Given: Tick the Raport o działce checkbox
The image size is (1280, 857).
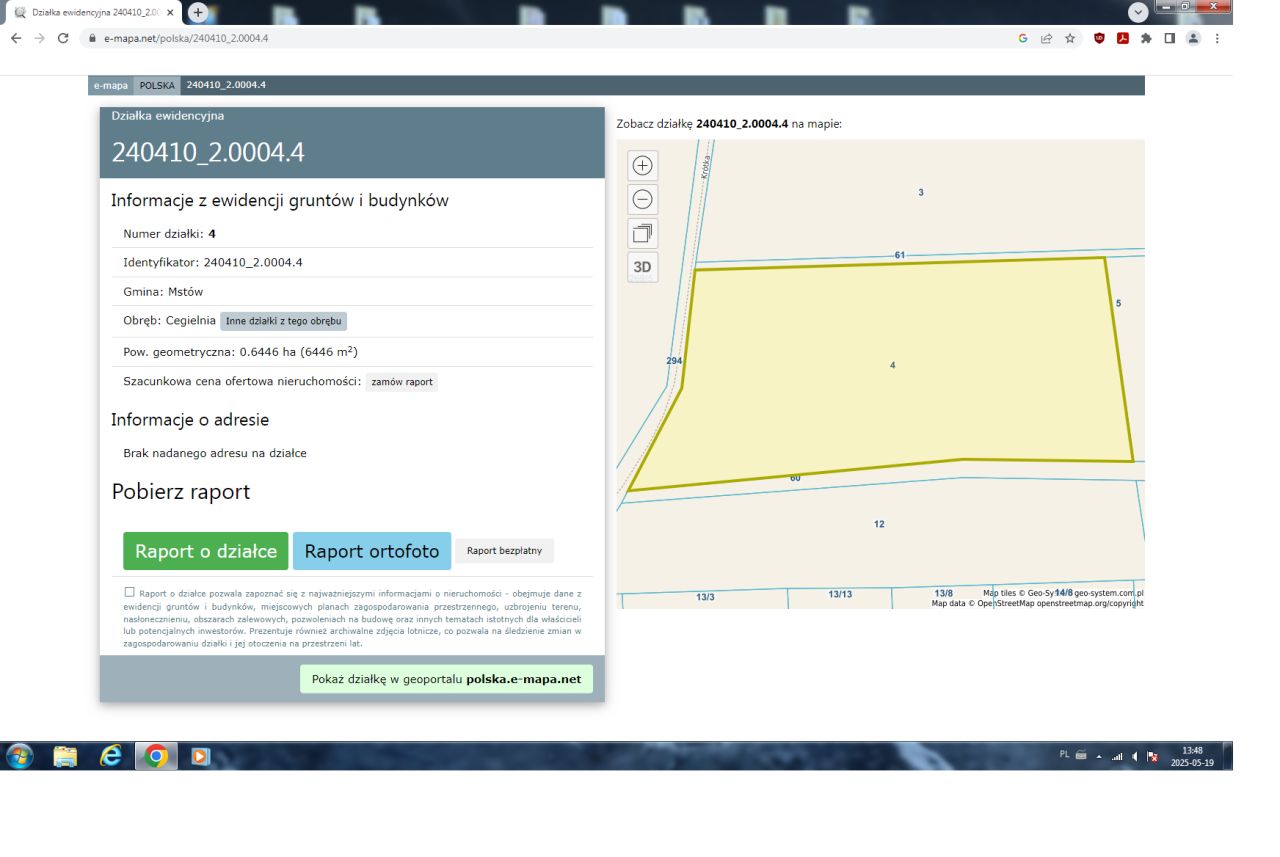Looking at the screenshot, I should pyautogui.click(x=130, y=592).
